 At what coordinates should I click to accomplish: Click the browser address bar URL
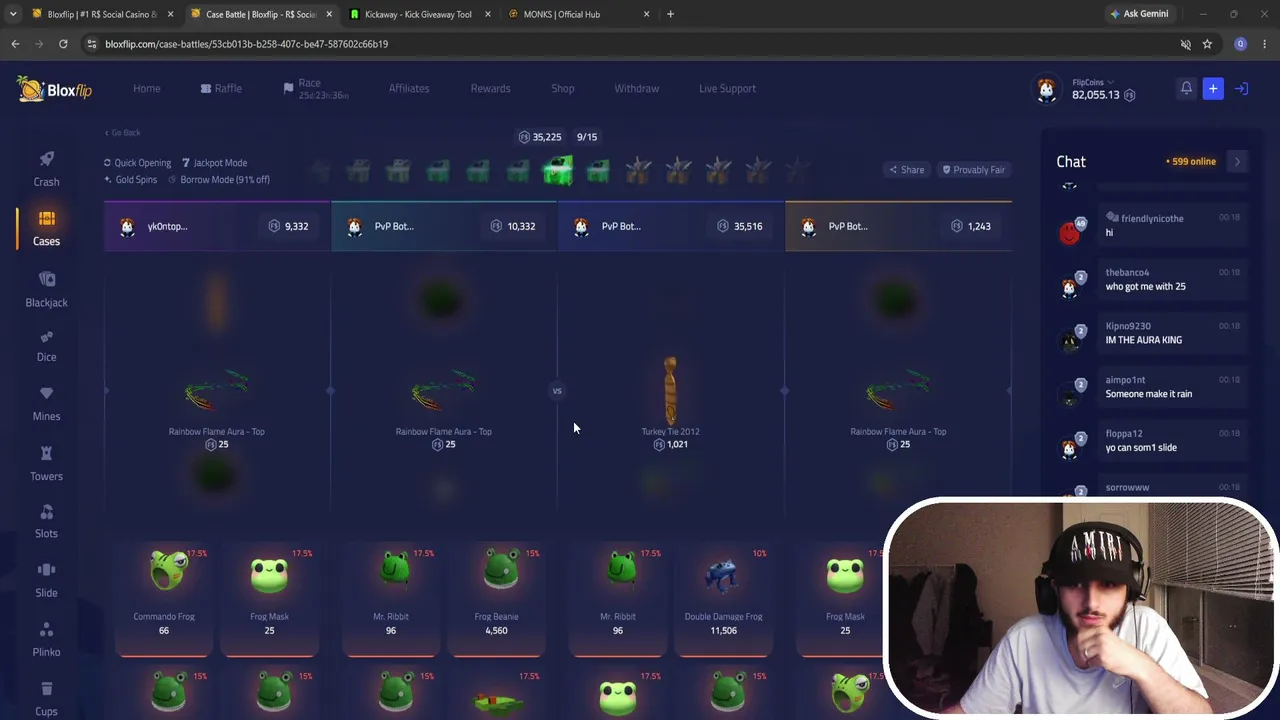246,44
